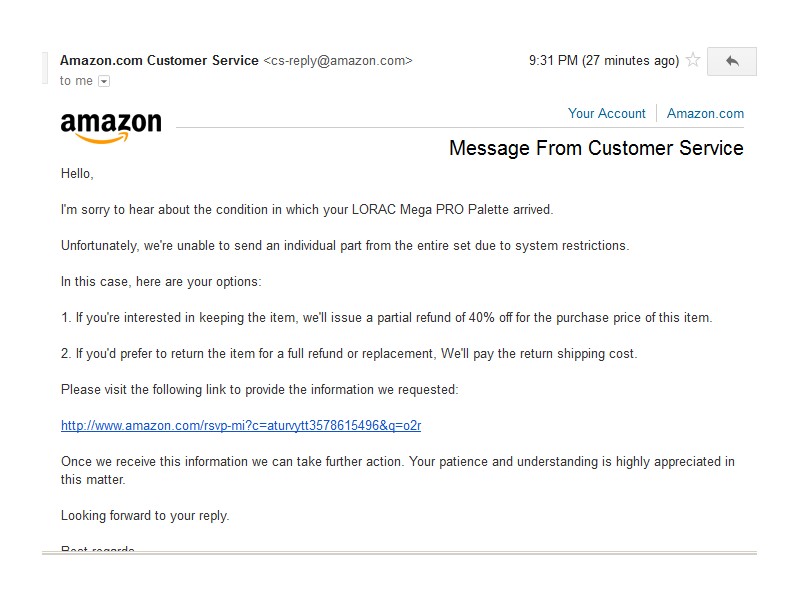Click the cs-reply@amazon.com sender address

tap(338, 61)
